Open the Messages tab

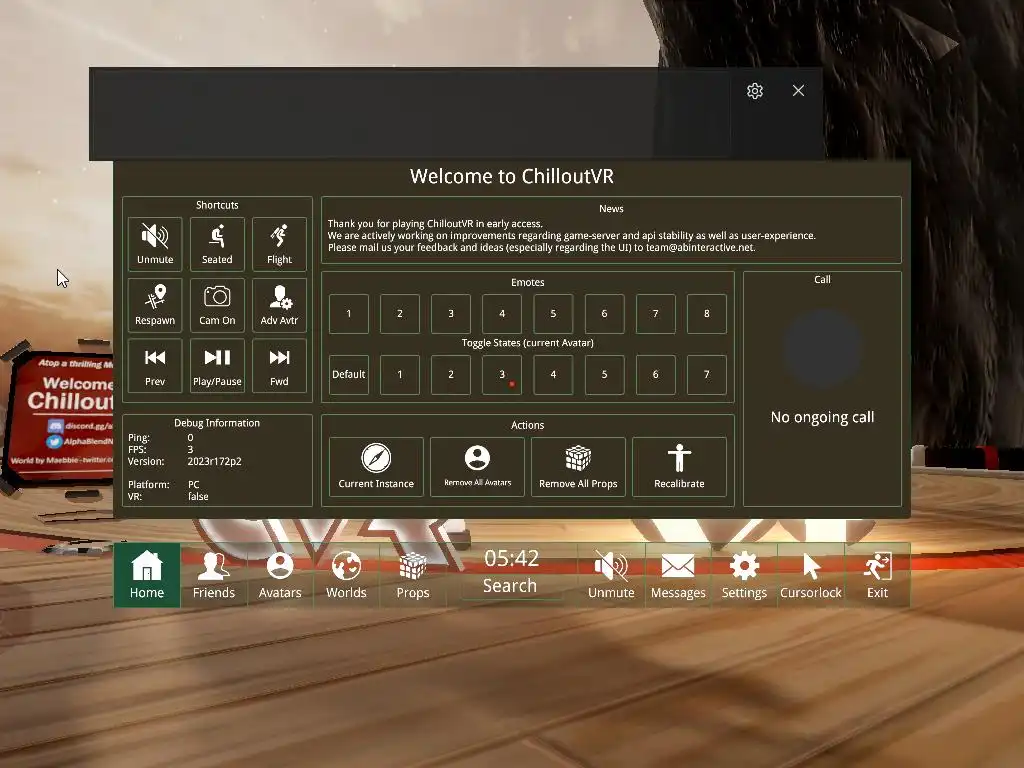(x=678, y=575)
